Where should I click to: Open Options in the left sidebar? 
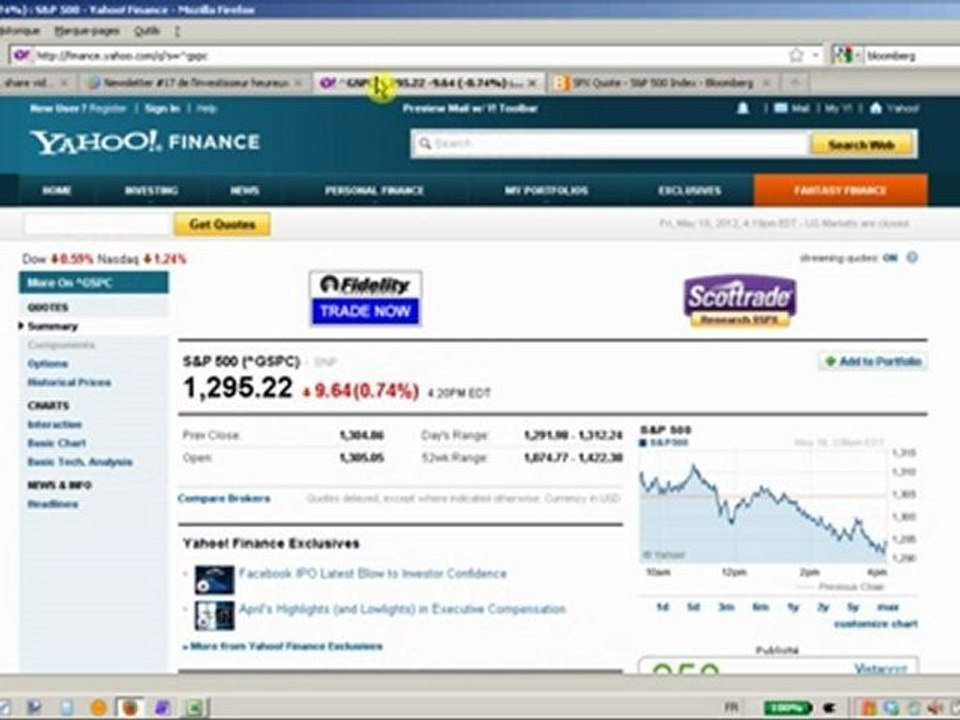pyautogui.click(x=48, y=364)
